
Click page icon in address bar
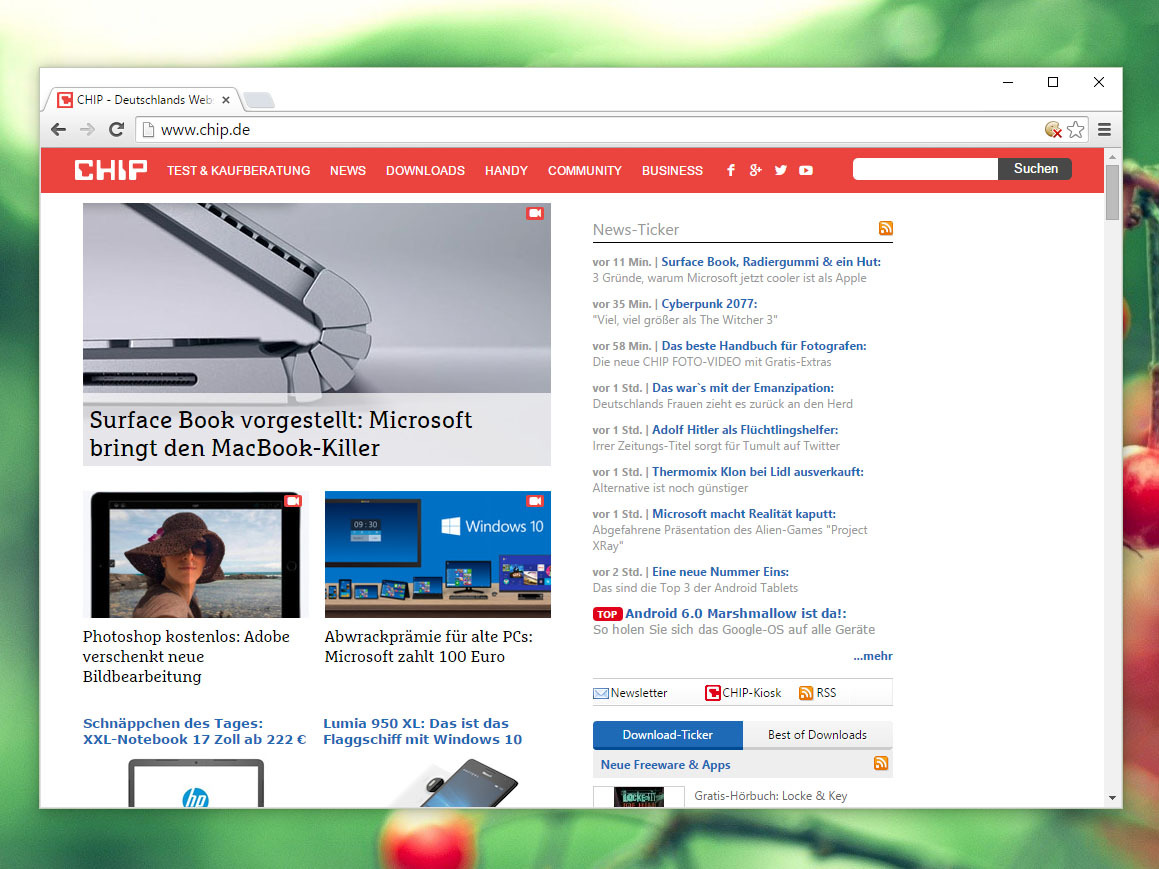(148, 130)
